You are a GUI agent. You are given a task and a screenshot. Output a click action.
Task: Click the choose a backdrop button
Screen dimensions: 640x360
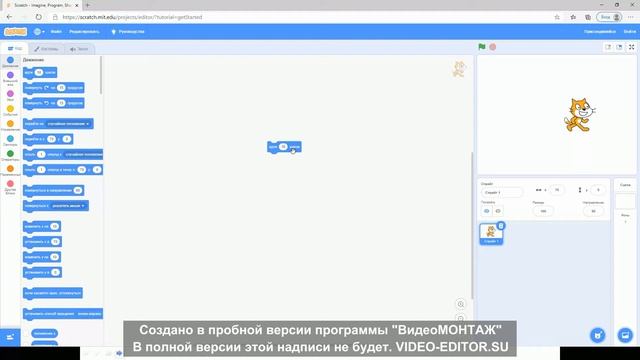(x=625, y=335)
